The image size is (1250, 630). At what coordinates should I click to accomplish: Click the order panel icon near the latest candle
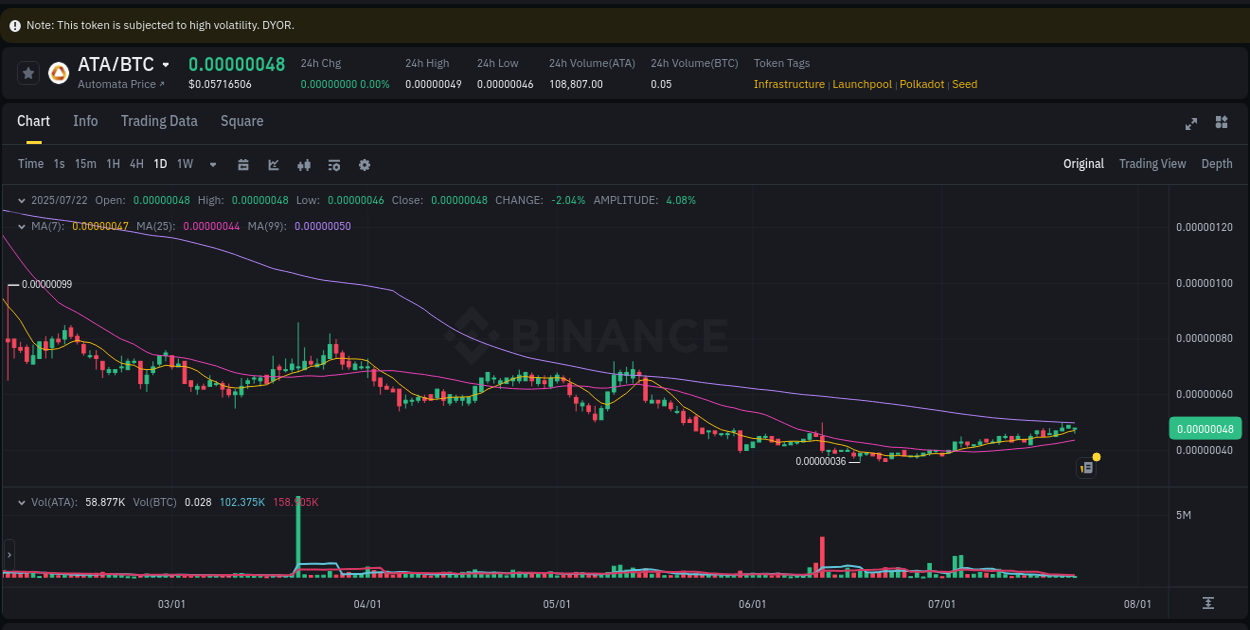[1086, 467]
